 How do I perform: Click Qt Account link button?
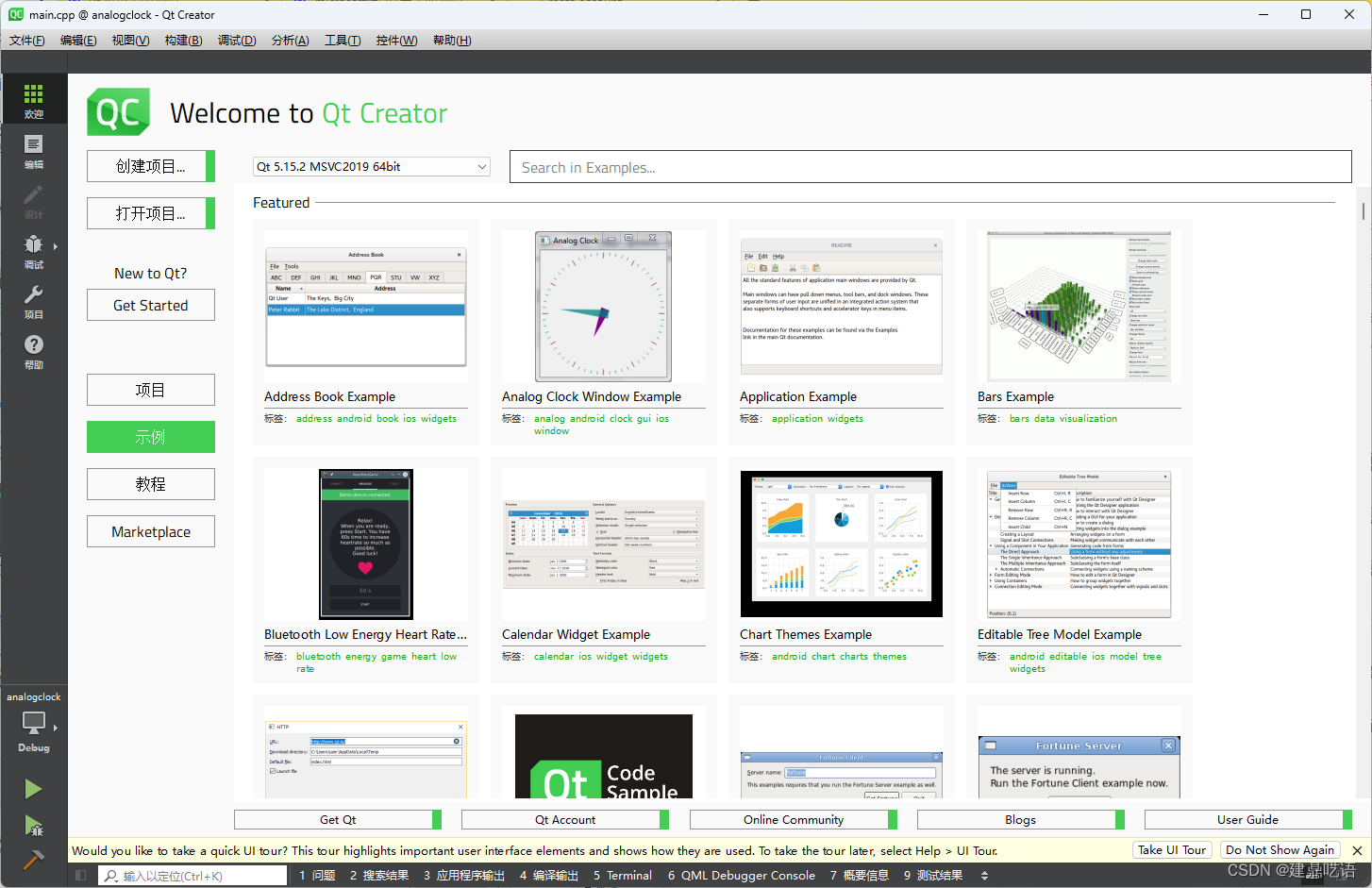coord(565,819)
